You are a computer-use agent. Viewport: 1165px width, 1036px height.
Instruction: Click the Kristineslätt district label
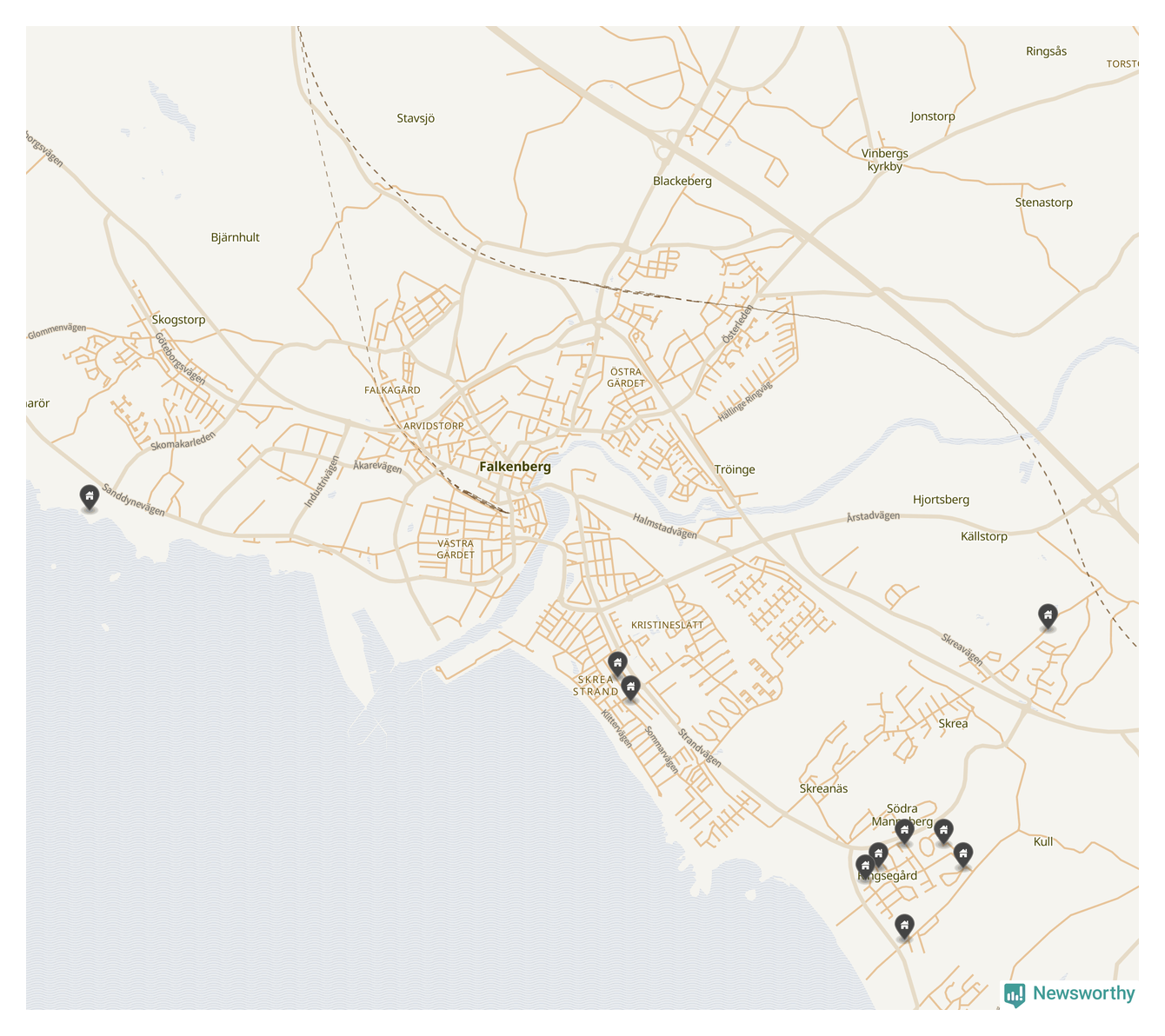[667, 625]
